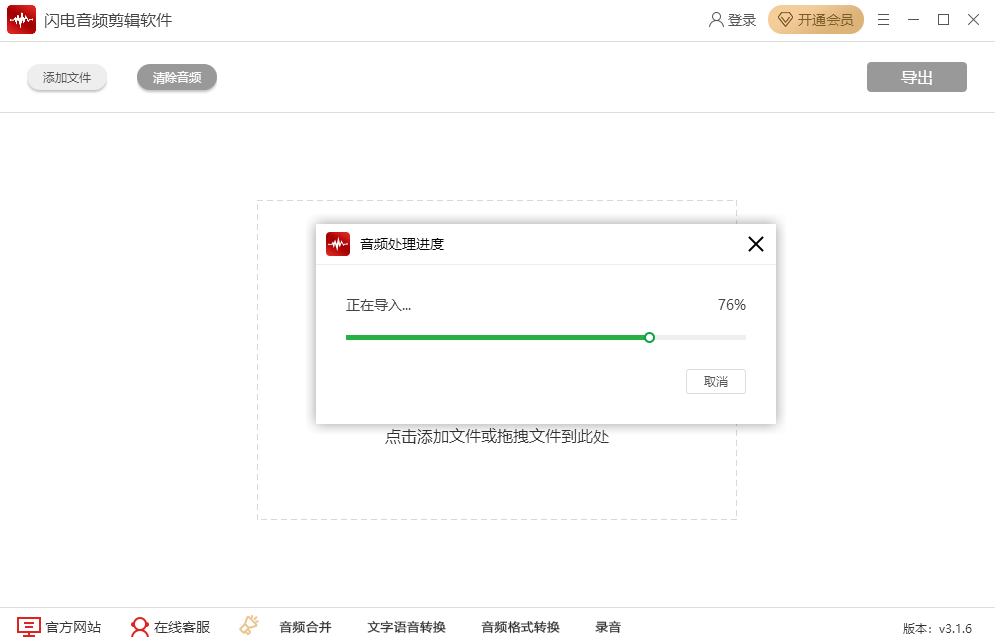Image resolution: width=995 pixels, height=642 pixels.
Task: Click the 在线客服 support person icon
Action: coord(140,627)
